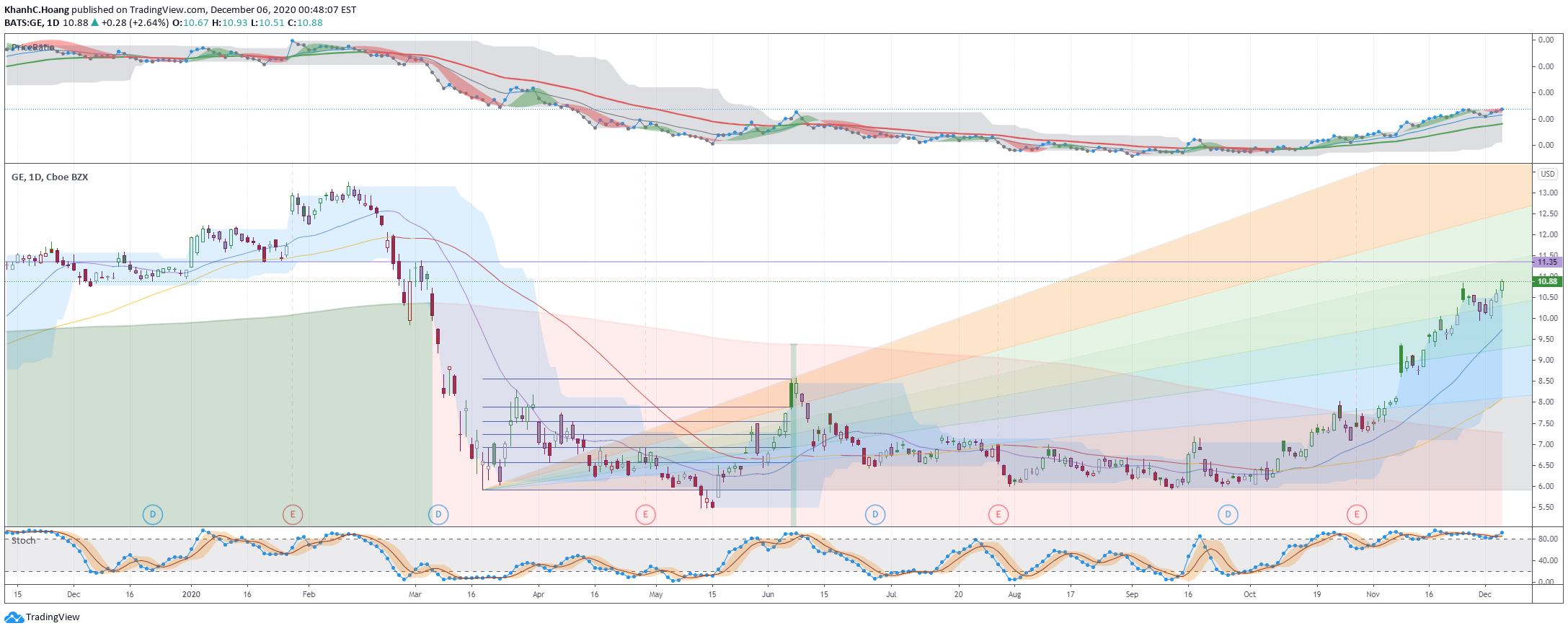The width and height of the screenshot is (1568, 631).
Task: Click the Oct label on the time axis
Action: point(1249,595)
